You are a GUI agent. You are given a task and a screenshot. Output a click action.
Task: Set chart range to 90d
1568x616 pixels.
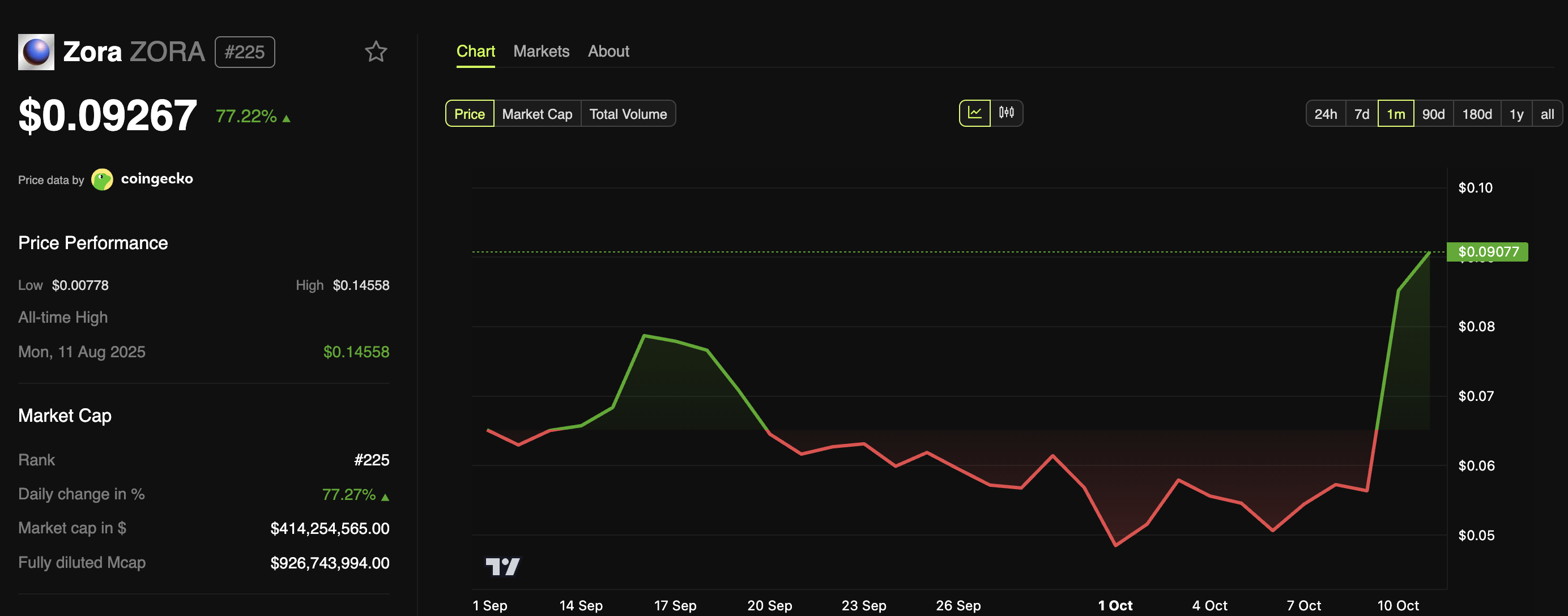pyautogui.click(x=1433, y=114)
